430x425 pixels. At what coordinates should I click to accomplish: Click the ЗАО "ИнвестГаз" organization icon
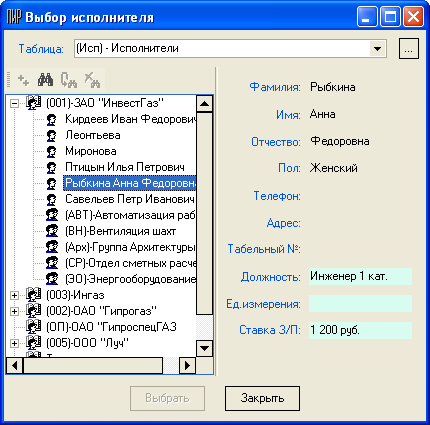pos(34,103)
